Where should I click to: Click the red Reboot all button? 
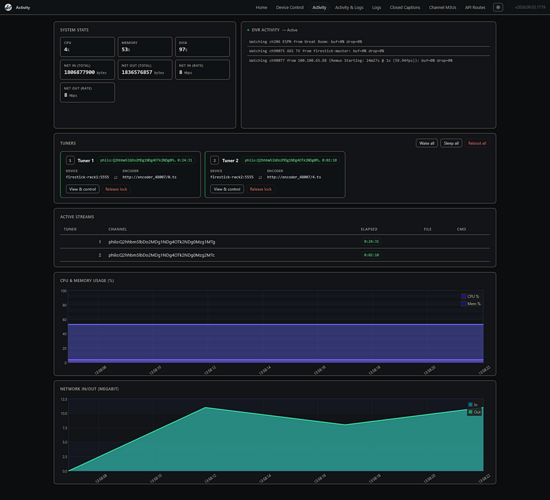477,143
